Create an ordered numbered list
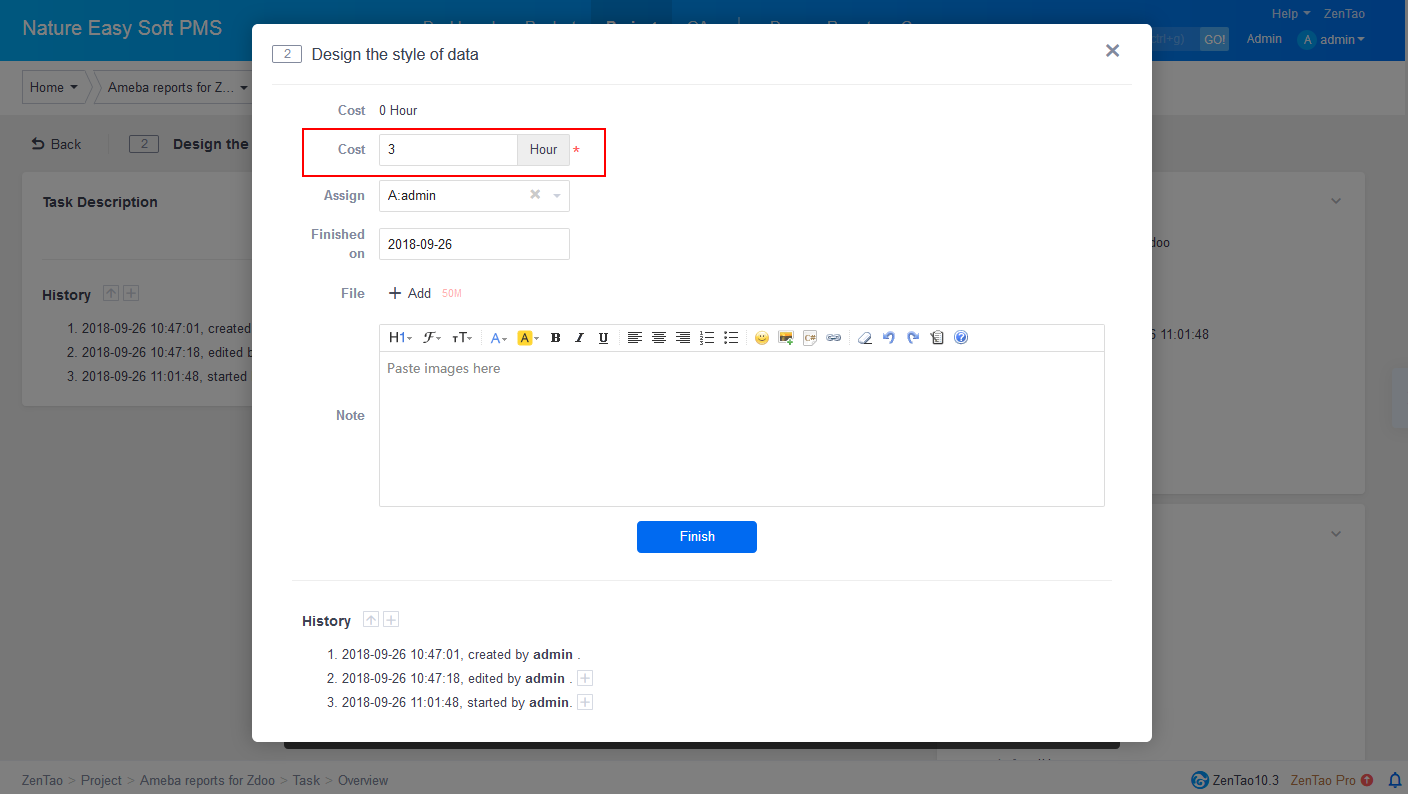1408x794 pixels. 707,338
